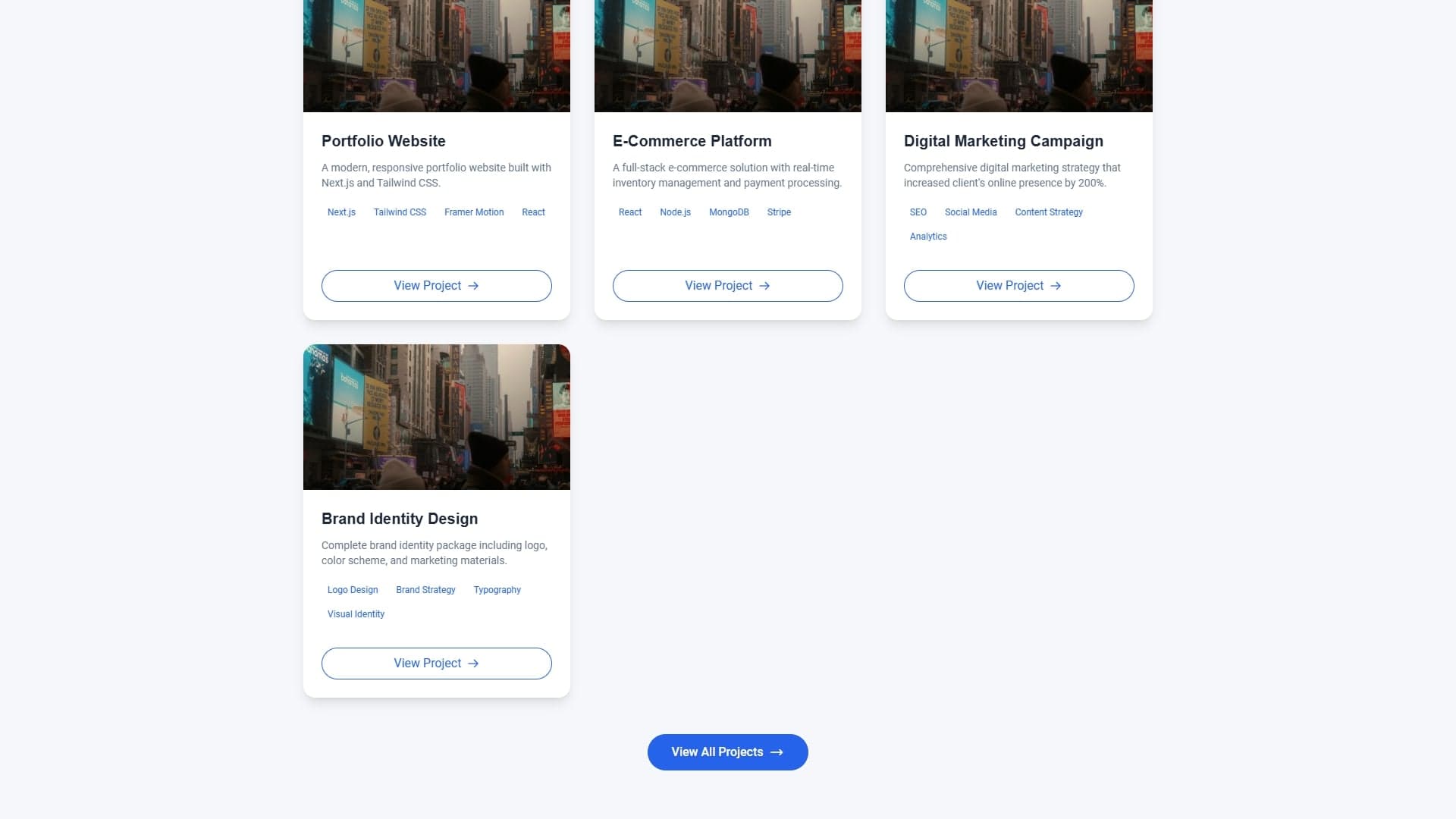
Task: Click the Portfolio Website title
Action: pos(384,141)
